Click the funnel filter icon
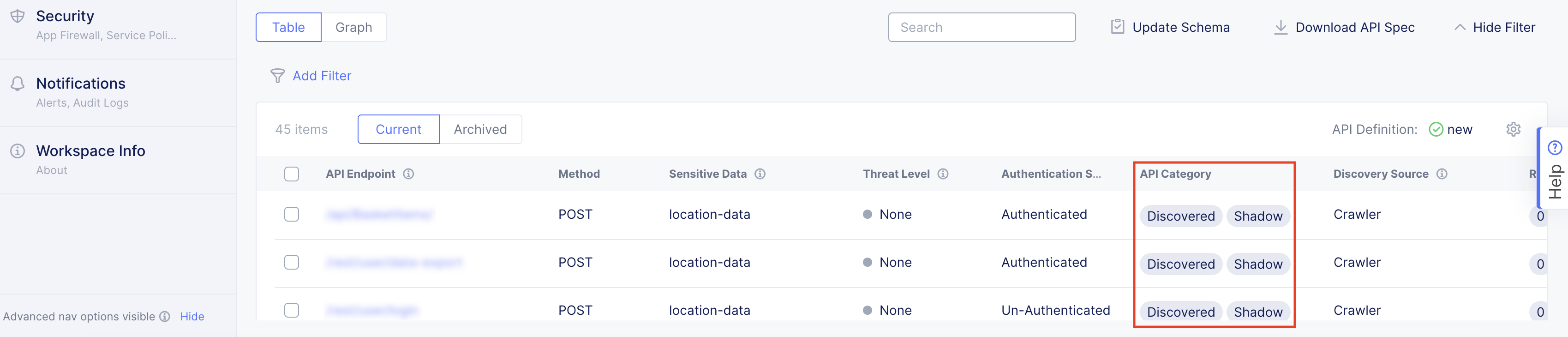The height and width of the screenshot is (337, 1568). click(x=278, y=76)
